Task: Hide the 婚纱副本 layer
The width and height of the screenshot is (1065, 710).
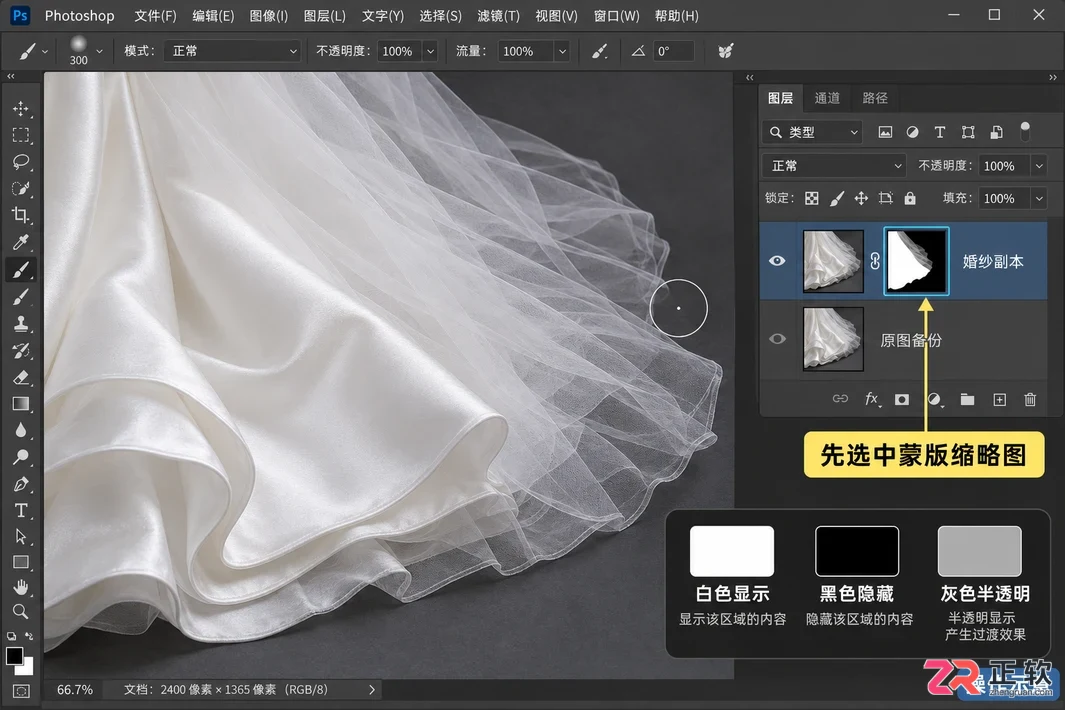Action: coord(778,261)
